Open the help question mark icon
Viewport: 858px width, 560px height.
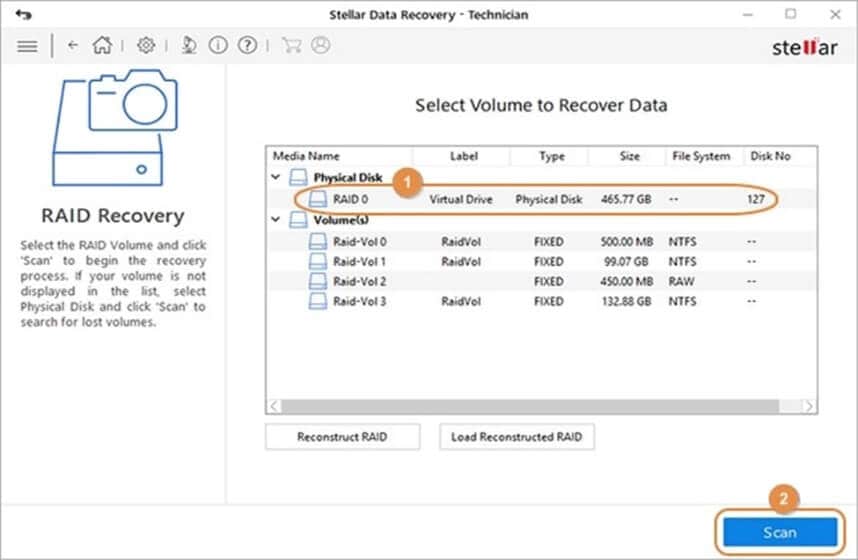click(x=247, y=45)
